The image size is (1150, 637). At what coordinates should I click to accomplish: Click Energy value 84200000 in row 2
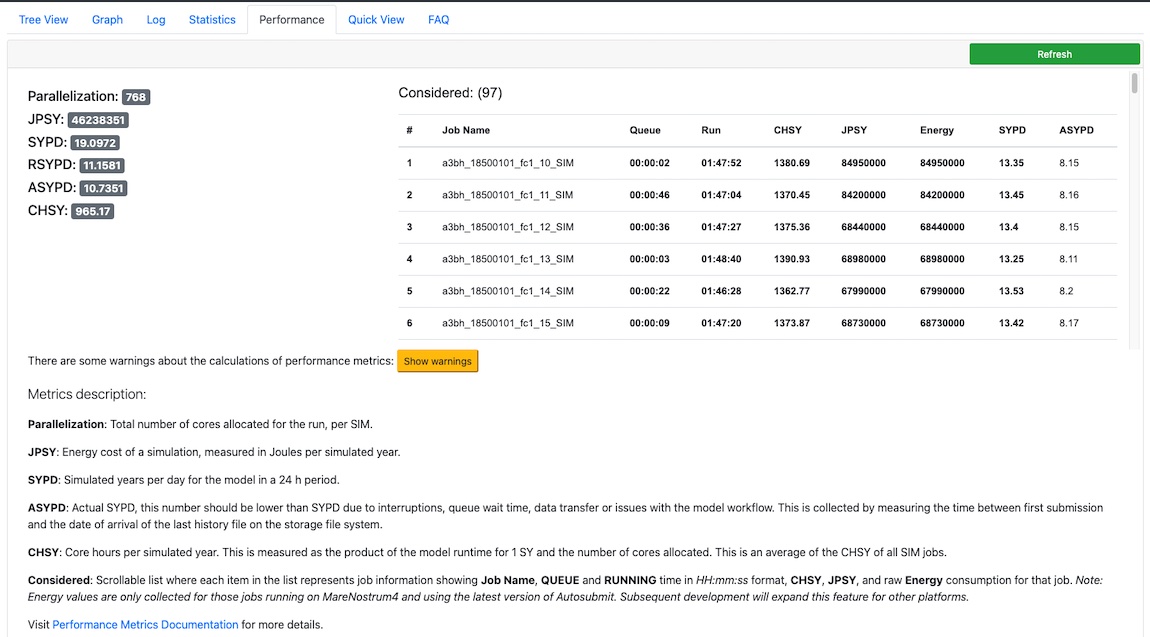click(942, 195)
